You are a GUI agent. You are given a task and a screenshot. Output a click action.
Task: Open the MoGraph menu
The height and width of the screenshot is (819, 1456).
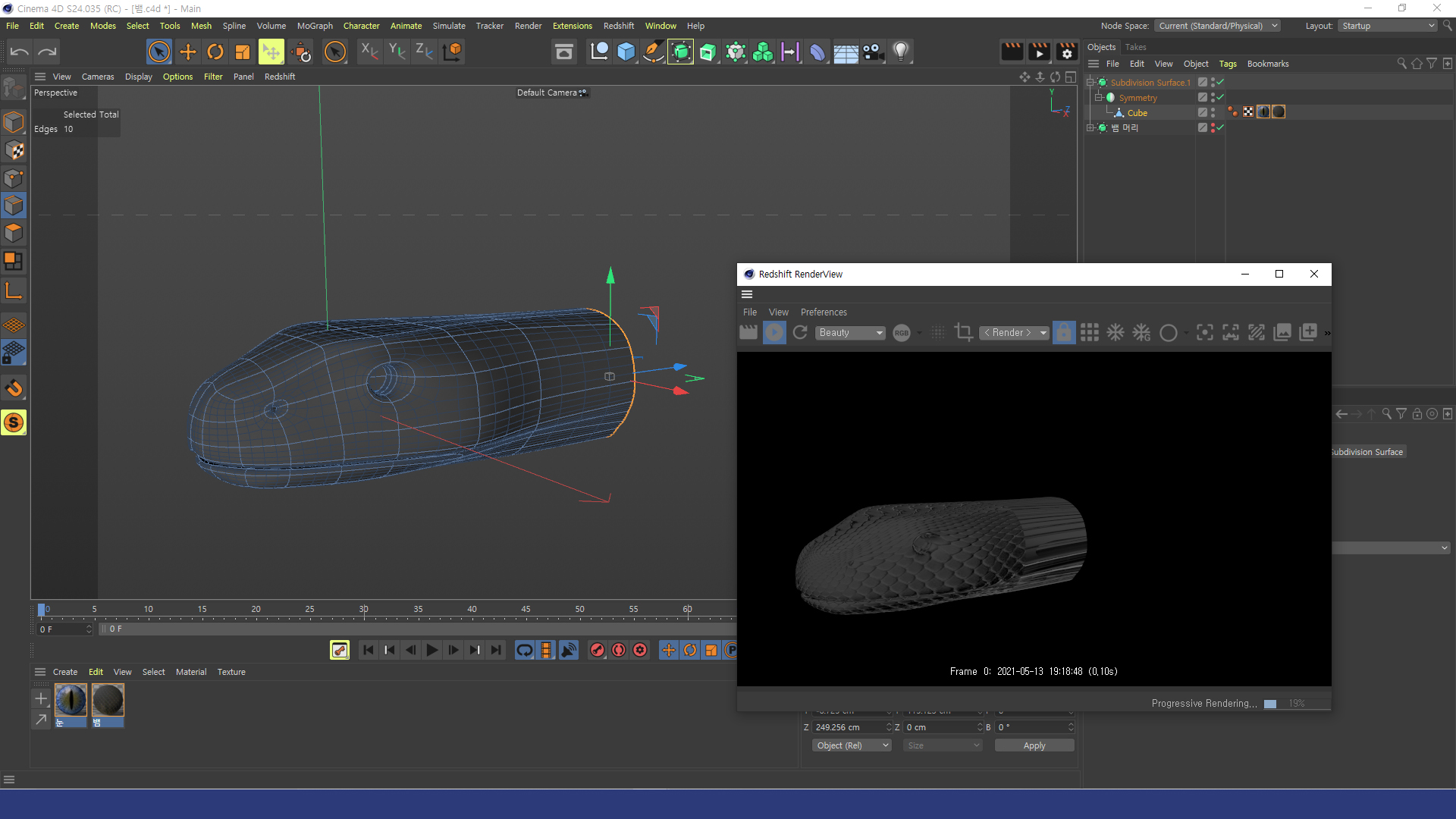click(315, 26)
